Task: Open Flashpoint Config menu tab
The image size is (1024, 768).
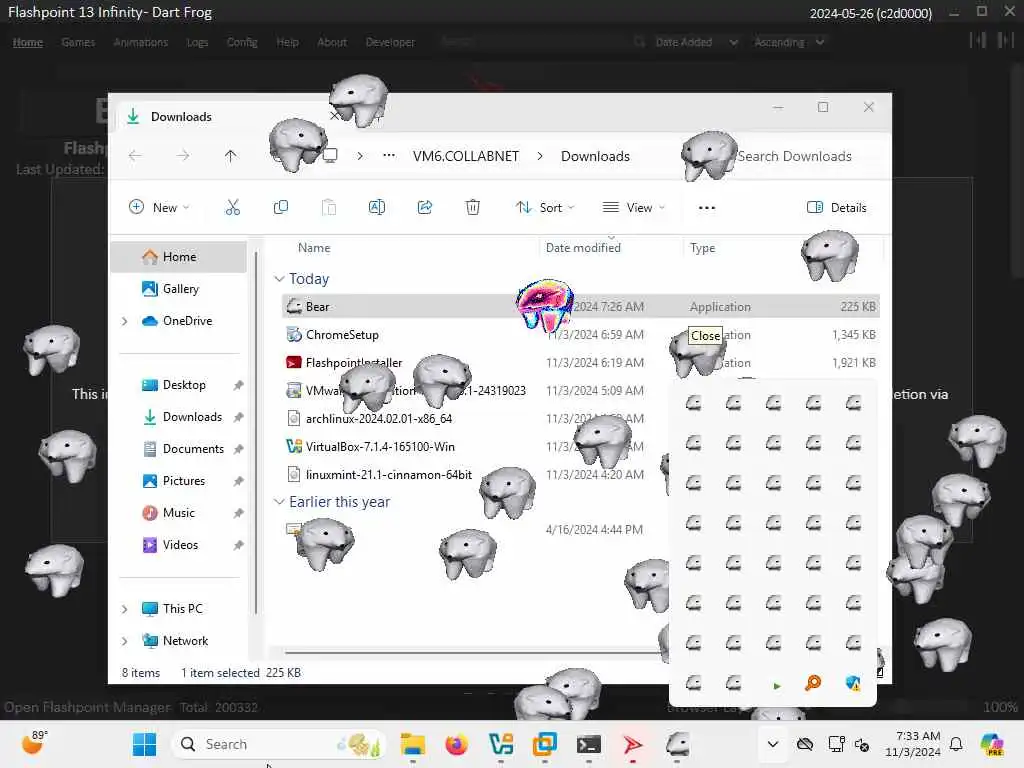Action: 242,42
